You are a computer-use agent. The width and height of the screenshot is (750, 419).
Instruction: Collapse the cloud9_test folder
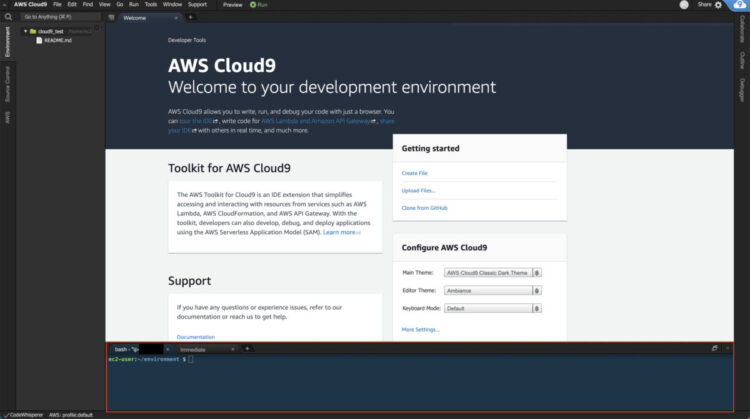(25, 31)
